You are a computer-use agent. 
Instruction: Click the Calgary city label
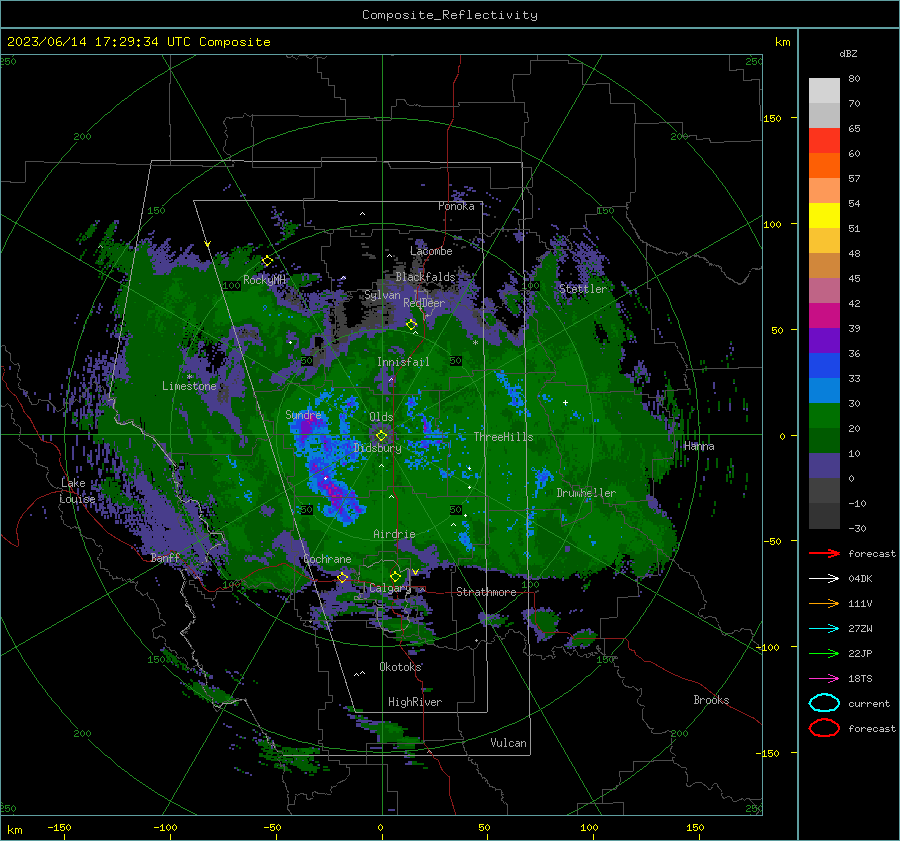tap(390, 588)
